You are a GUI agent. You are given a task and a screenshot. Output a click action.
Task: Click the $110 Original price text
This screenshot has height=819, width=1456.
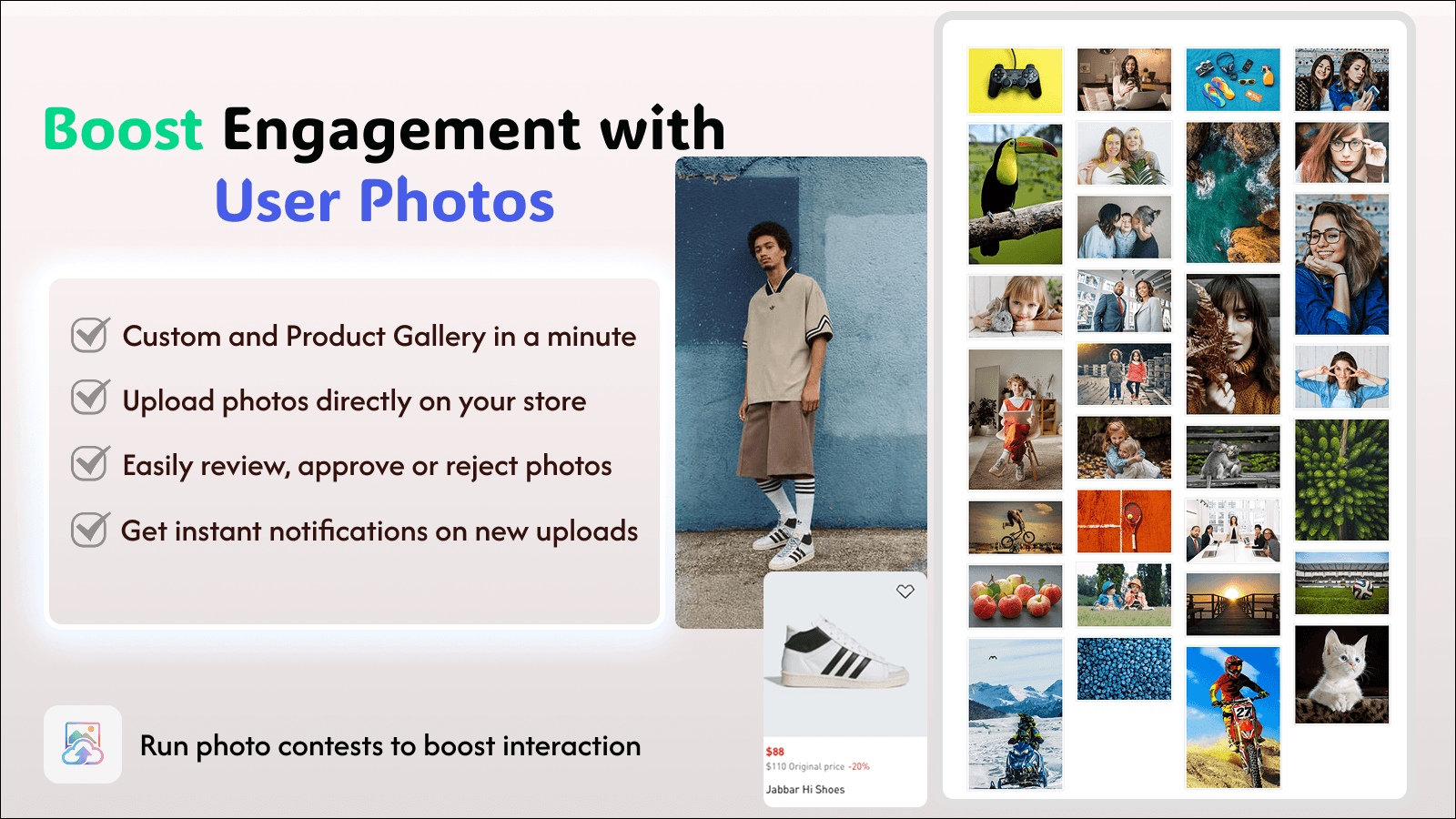tap(804, 767)
